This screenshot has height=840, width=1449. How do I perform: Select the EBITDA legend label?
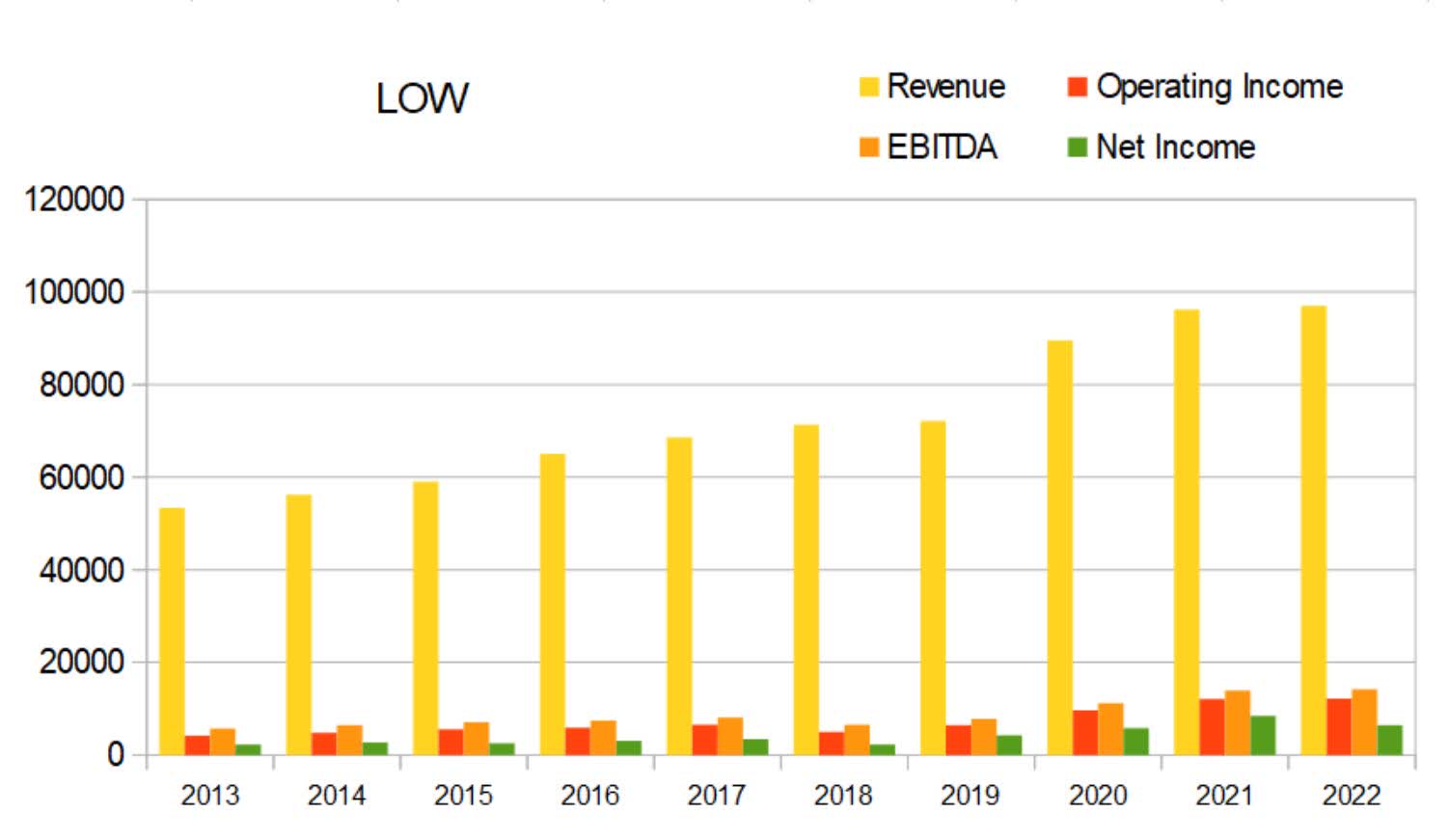(942, 148)
